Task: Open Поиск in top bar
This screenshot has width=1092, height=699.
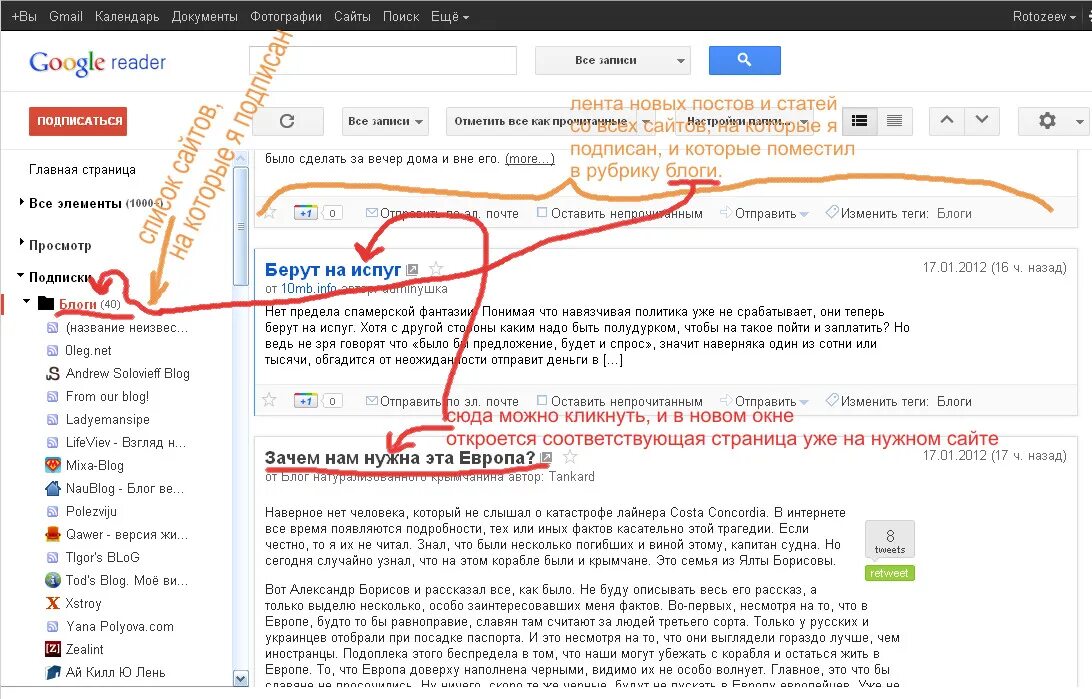Action: tap(400, 16)
